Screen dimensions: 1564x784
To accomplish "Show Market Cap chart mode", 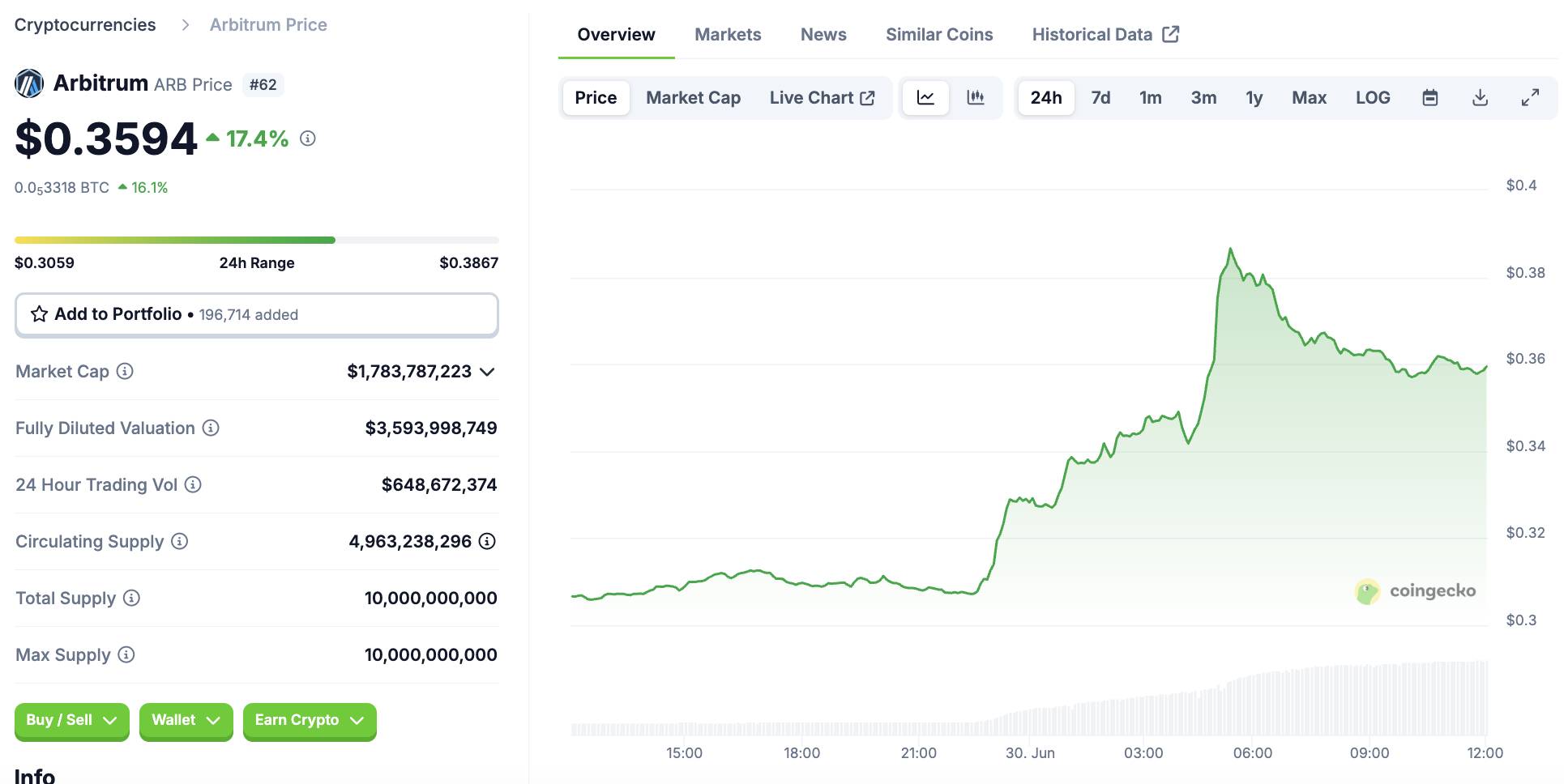I will point(693,98).
